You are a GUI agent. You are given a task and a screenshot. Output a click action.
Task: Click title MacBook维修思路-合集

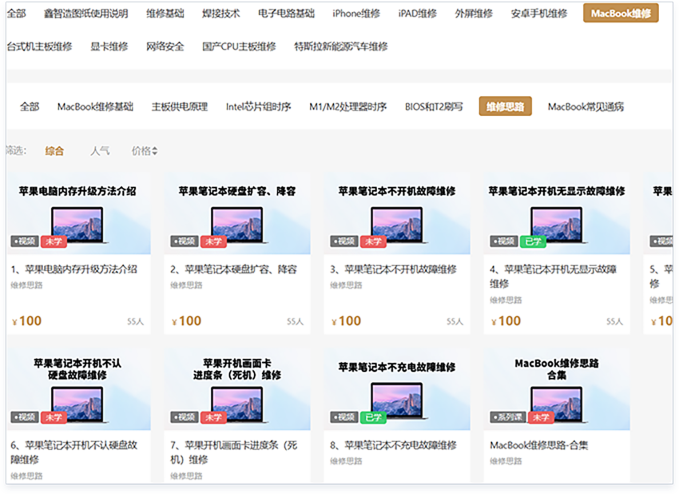[x=539, y=445]
